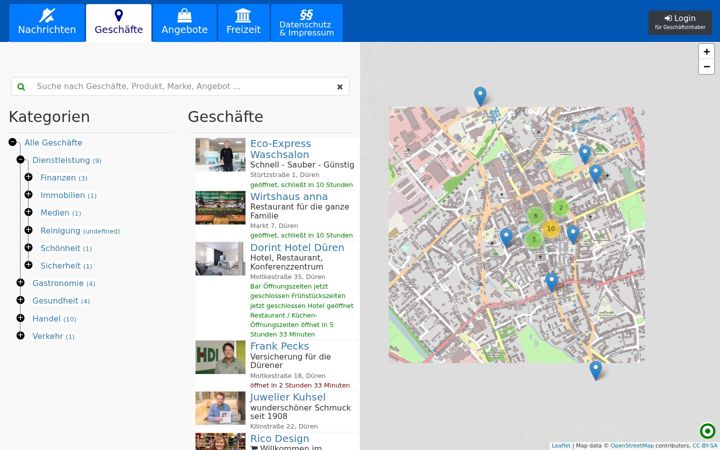The width and height of the screenshot is (720, 450).
Task: Open the Leaflet attribution link
Action: (x=561, y=445)
